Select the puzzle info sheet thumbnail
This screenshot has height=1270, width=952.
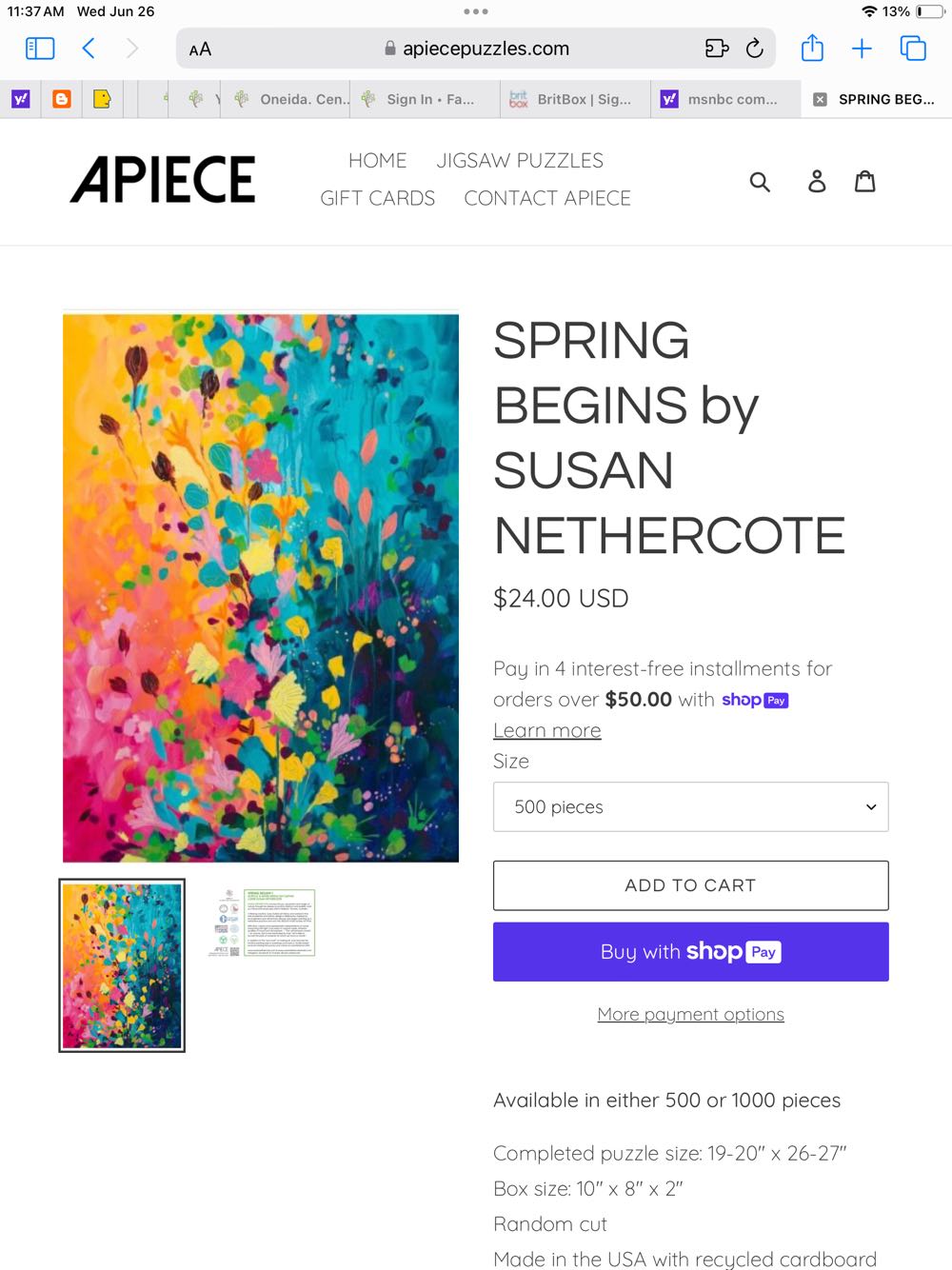(262, 923)
